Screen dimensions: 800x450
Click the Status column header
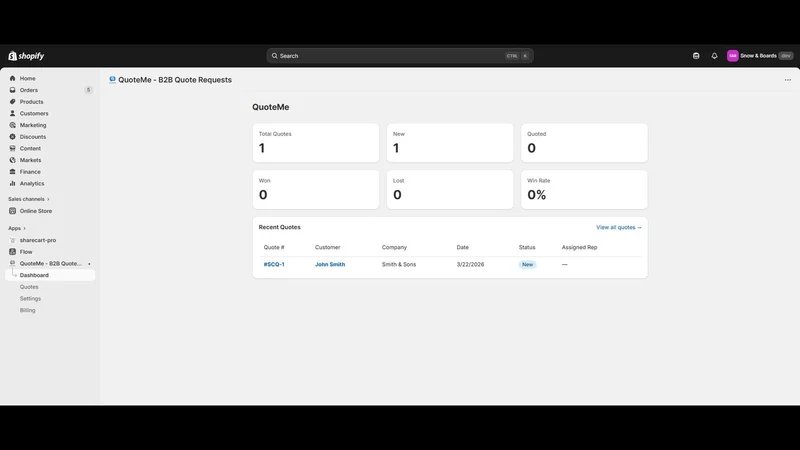(527, 247)
